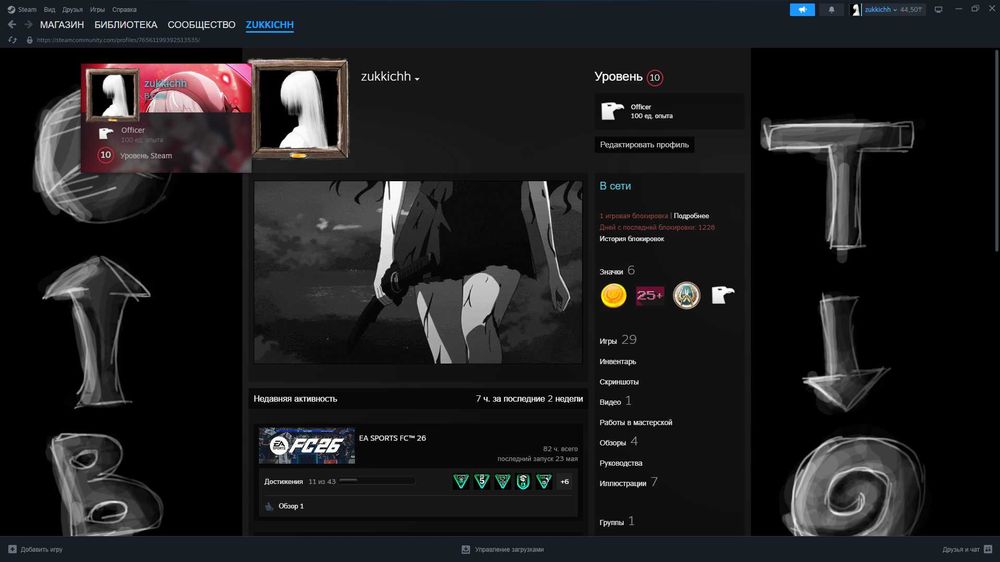The image size is (1000, 562).
Task: Click the gold coin badge
Action: (613, 295)
